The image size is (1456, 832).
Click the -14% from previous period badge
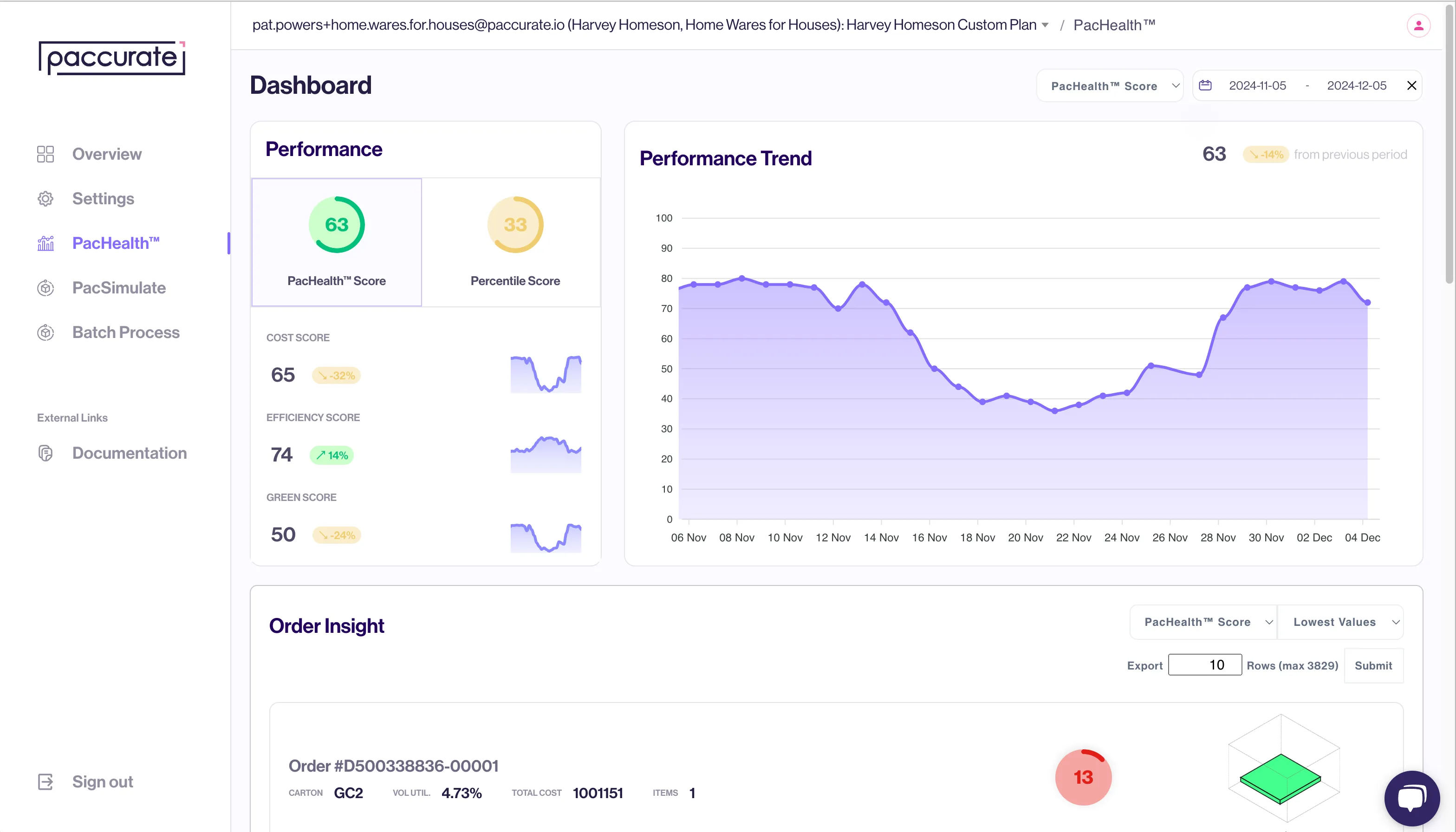tap(1266, 155)
